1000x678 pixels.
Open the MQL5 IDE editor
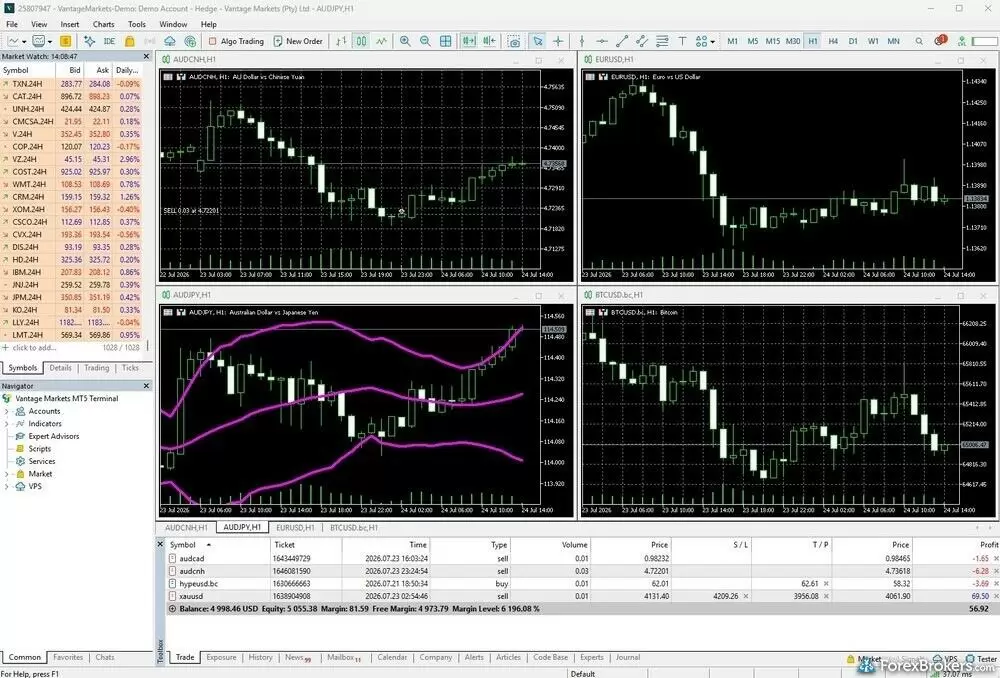click(109, 41)
